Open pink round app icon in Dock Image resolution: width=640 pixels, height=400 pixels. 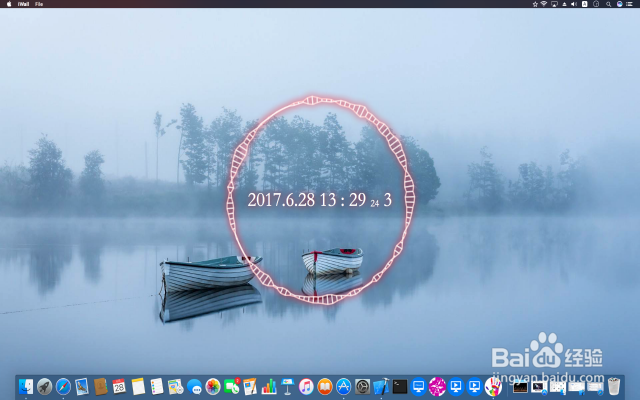437,386
